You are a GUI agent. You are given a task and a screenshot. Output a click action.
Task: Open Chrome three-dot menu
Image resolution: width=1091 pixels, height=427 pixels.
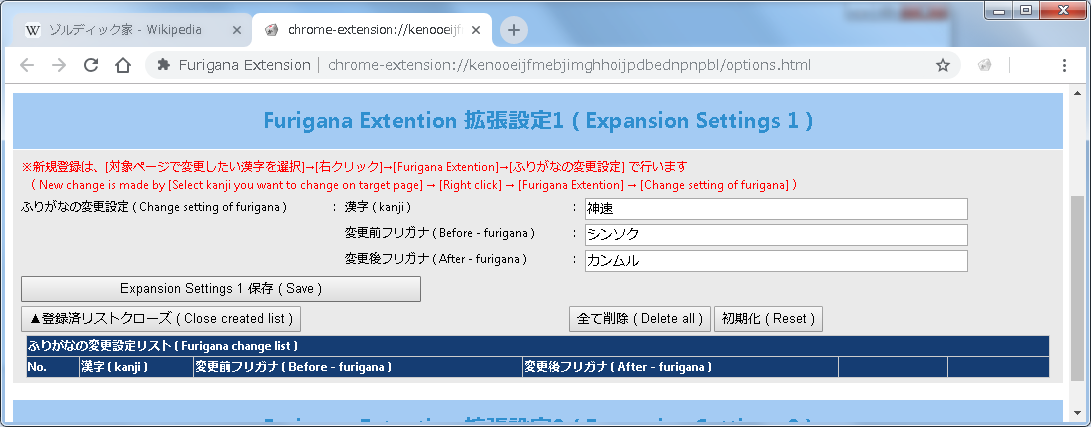[x=1064, y=65]
